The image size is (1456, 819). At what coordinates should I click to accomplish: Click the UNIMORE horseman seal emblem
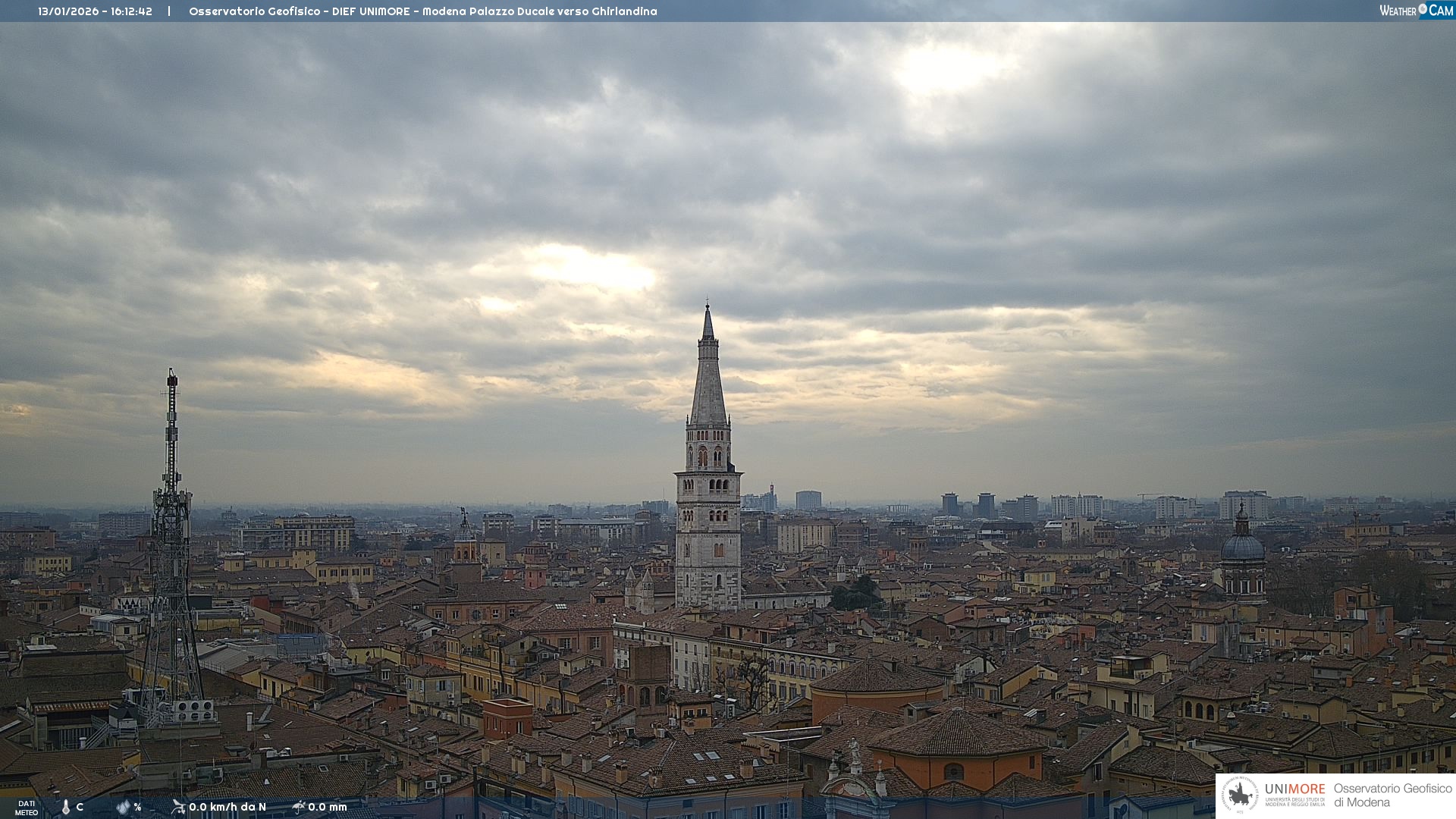pyautogui.click(x=1240, y=795)
